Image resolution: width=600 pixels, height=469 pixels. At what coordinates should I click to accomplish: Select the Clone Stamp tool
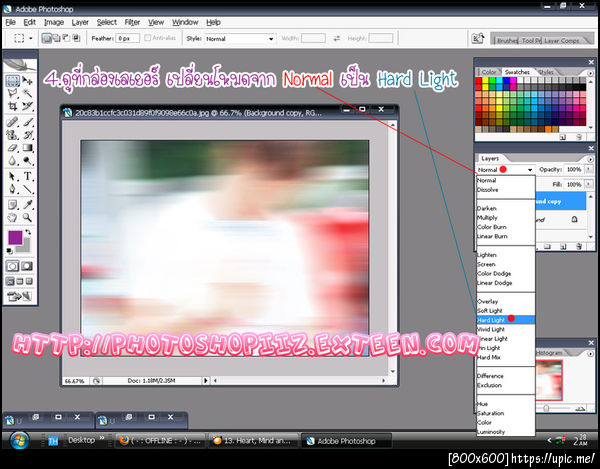click(13, 135)
